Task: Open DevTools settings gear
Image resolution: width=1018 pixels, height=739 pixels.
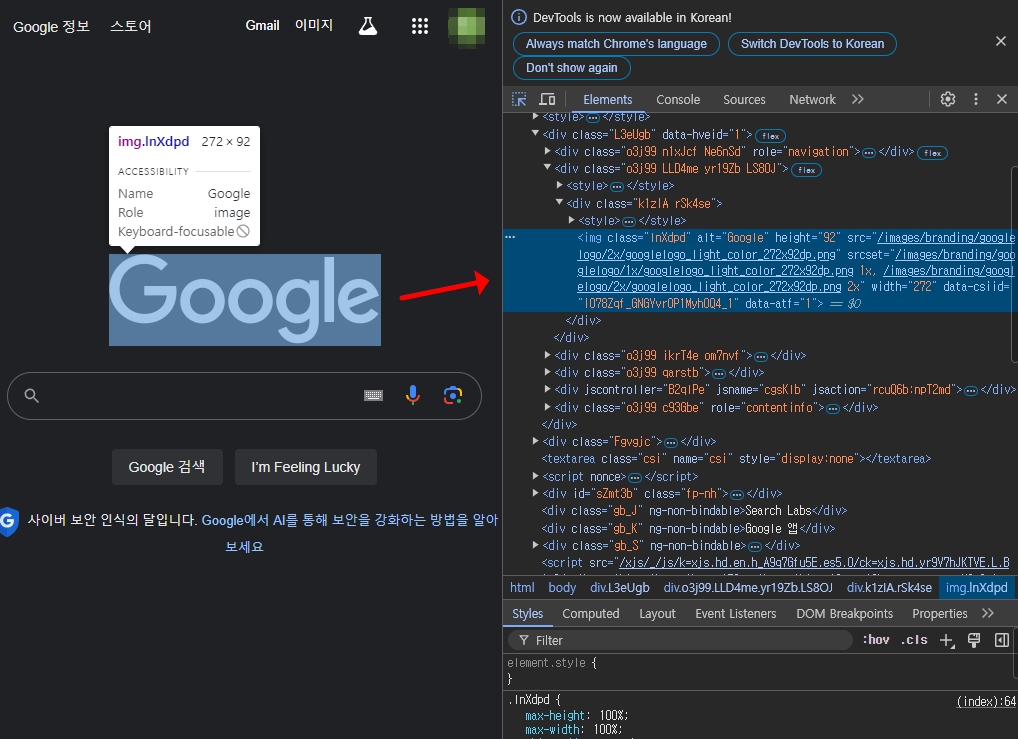Action: click(948, 99)
